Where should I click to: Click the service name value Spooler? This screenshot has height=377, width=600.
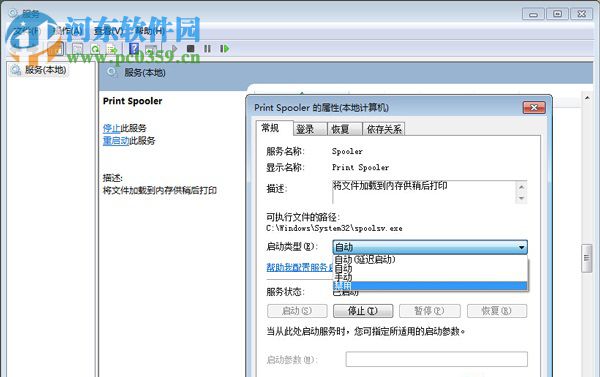click(347, 151)
